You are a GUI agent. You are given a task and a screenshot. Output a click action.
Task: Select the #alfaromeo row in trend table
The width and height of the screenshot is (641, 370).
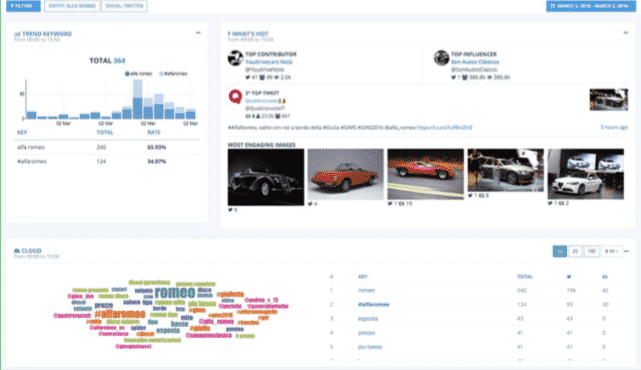pos(107,161)
